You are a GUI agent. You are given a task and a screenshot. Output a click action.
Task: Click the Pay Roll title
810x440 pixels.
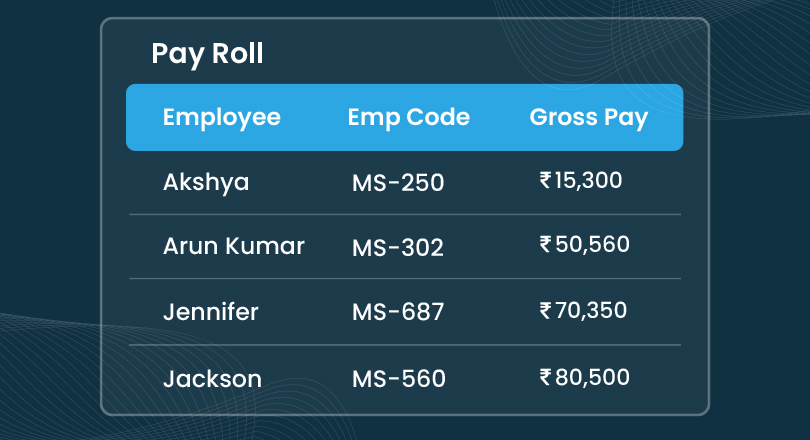207,53
